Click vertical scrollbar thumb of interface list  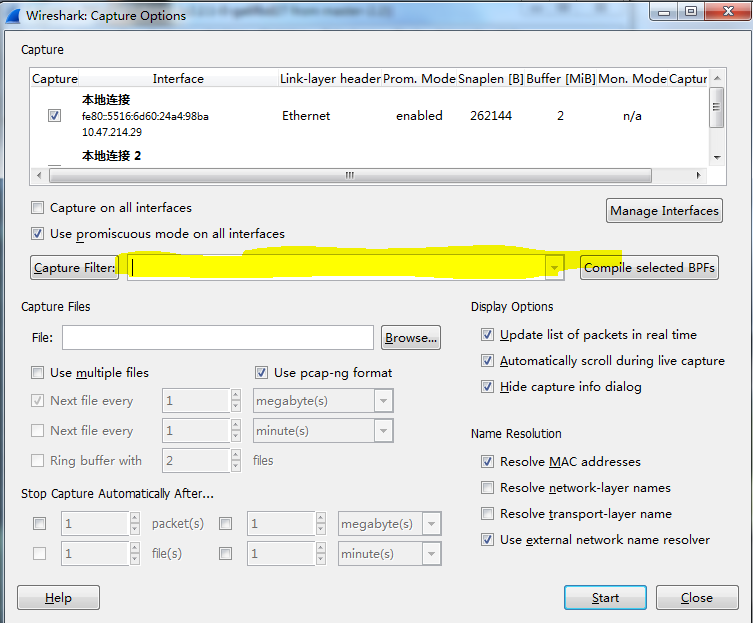716,107
